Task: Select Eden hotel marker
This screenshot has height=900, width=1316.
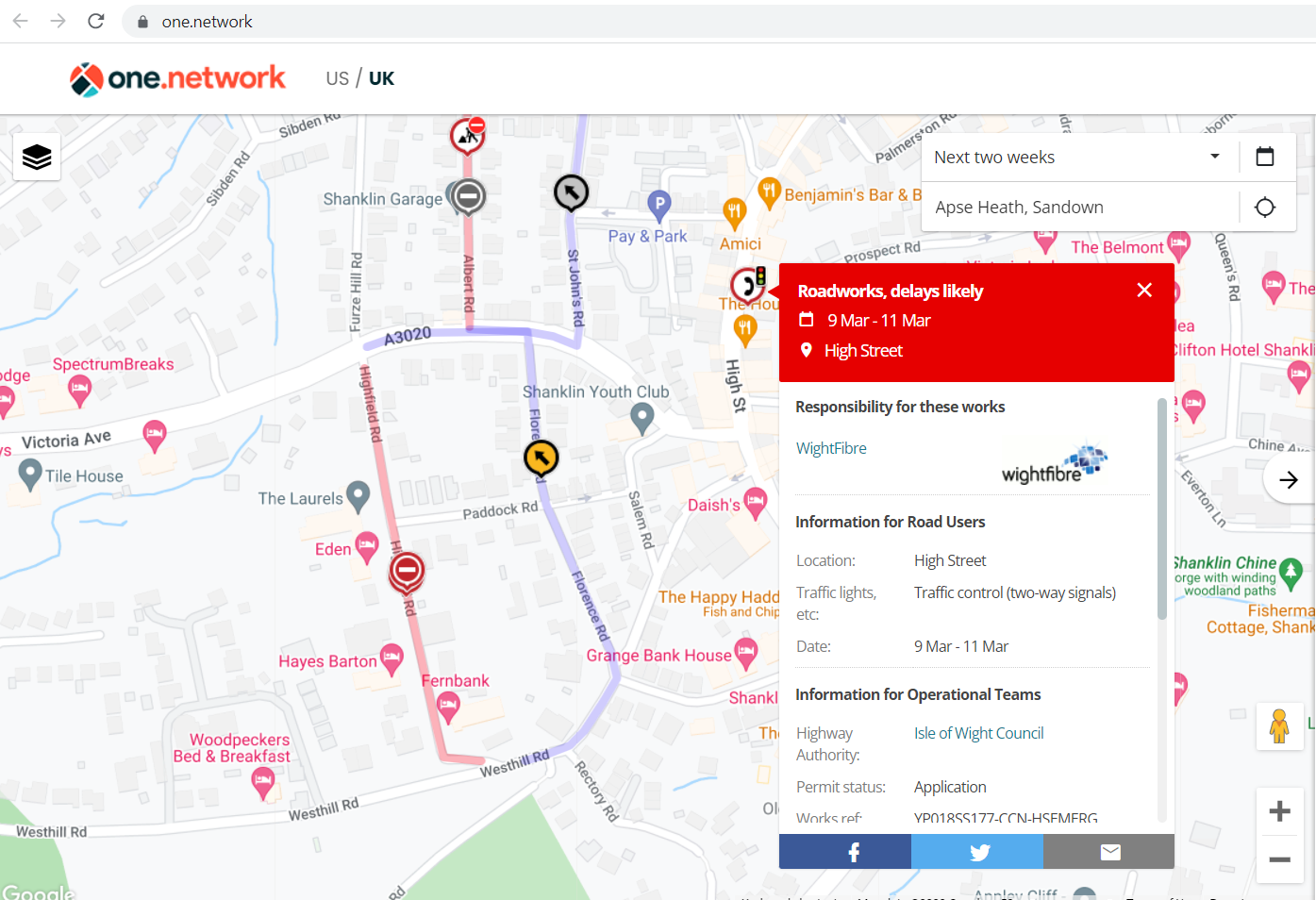Action: [367, 547]
